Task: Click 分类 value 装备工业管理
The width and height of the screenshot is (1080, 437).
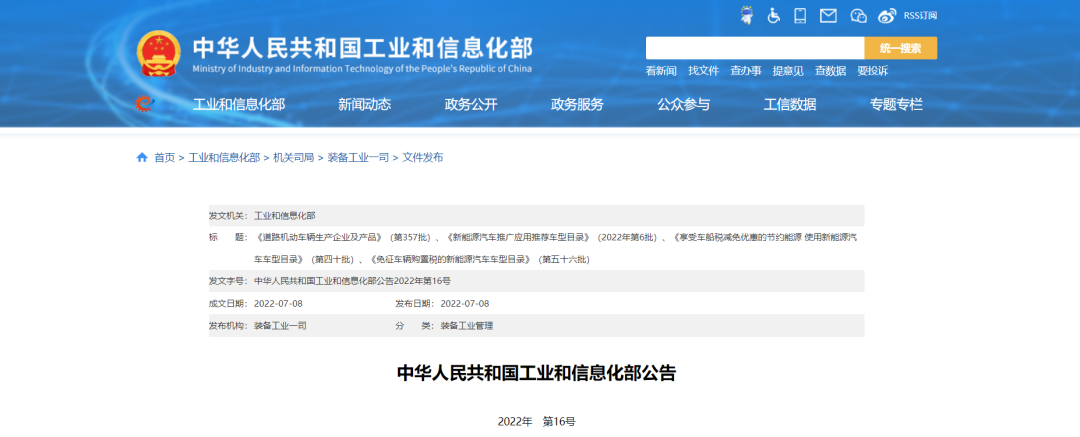Action: pos(467,325)
